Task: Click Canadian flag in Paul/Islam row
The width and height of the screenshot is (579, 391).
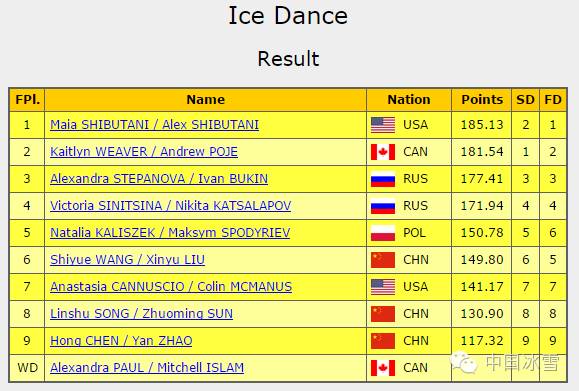Action: pos(383,367)
